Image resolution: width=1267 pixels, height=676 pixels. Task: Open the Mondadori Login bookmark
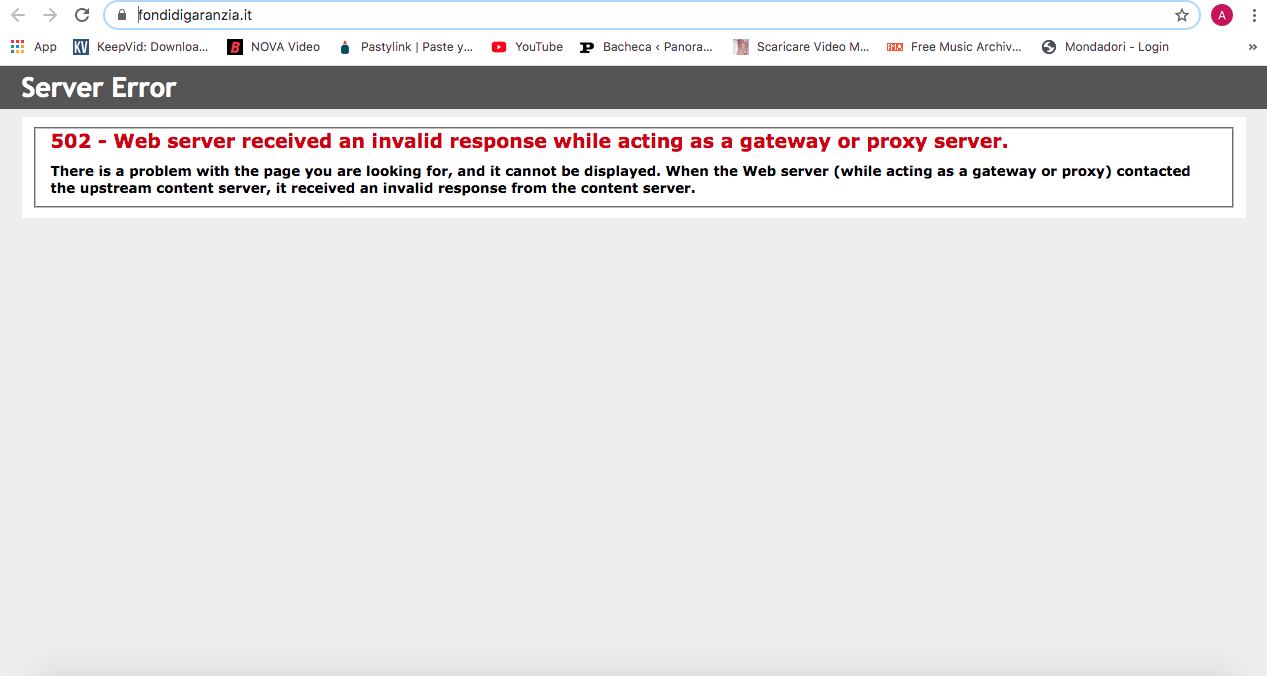pos(1105,47)
